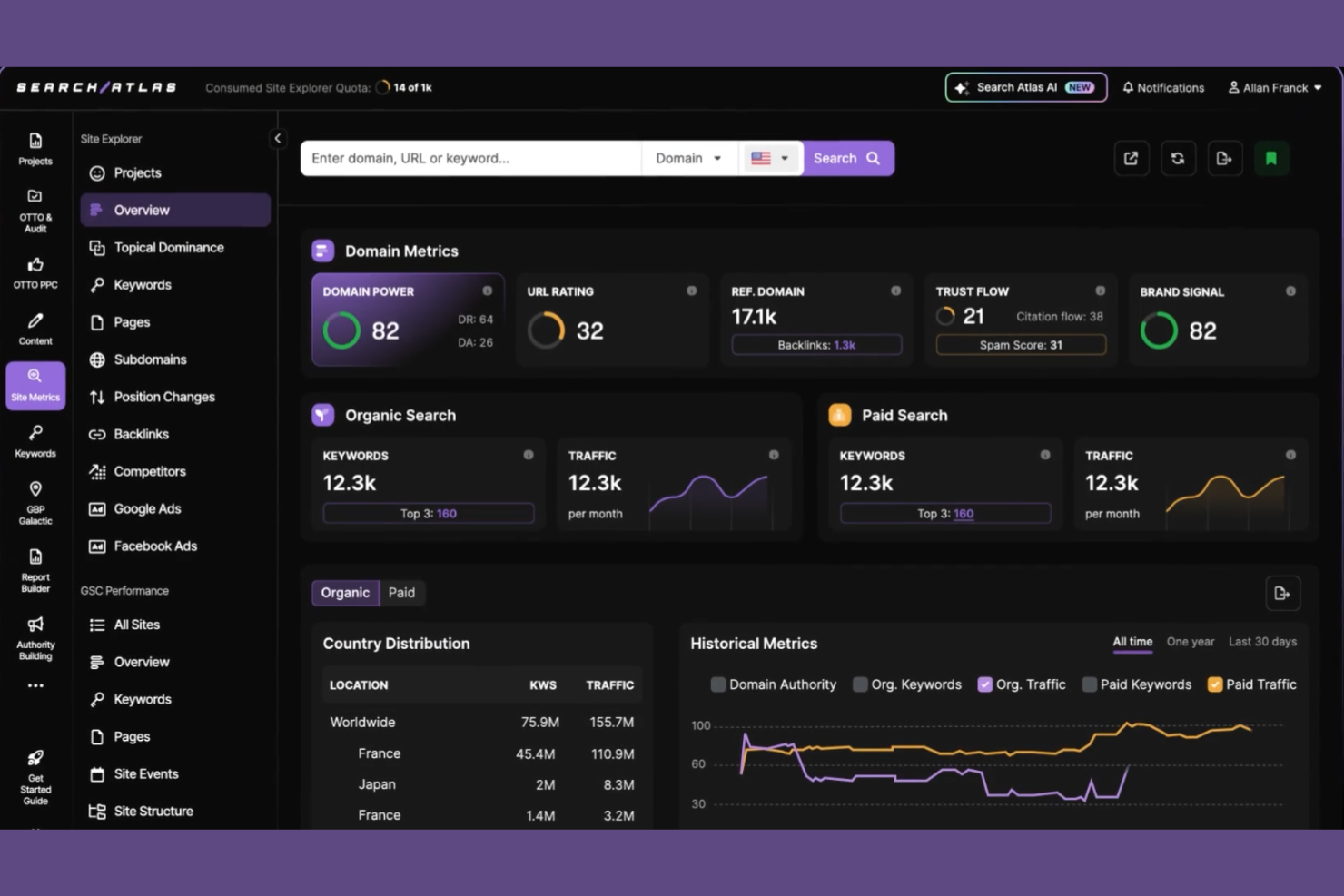The height and width of the screenshot is (896, 1344).
Task: Select the Content section in the sidebar
Action: coord(35,329)
